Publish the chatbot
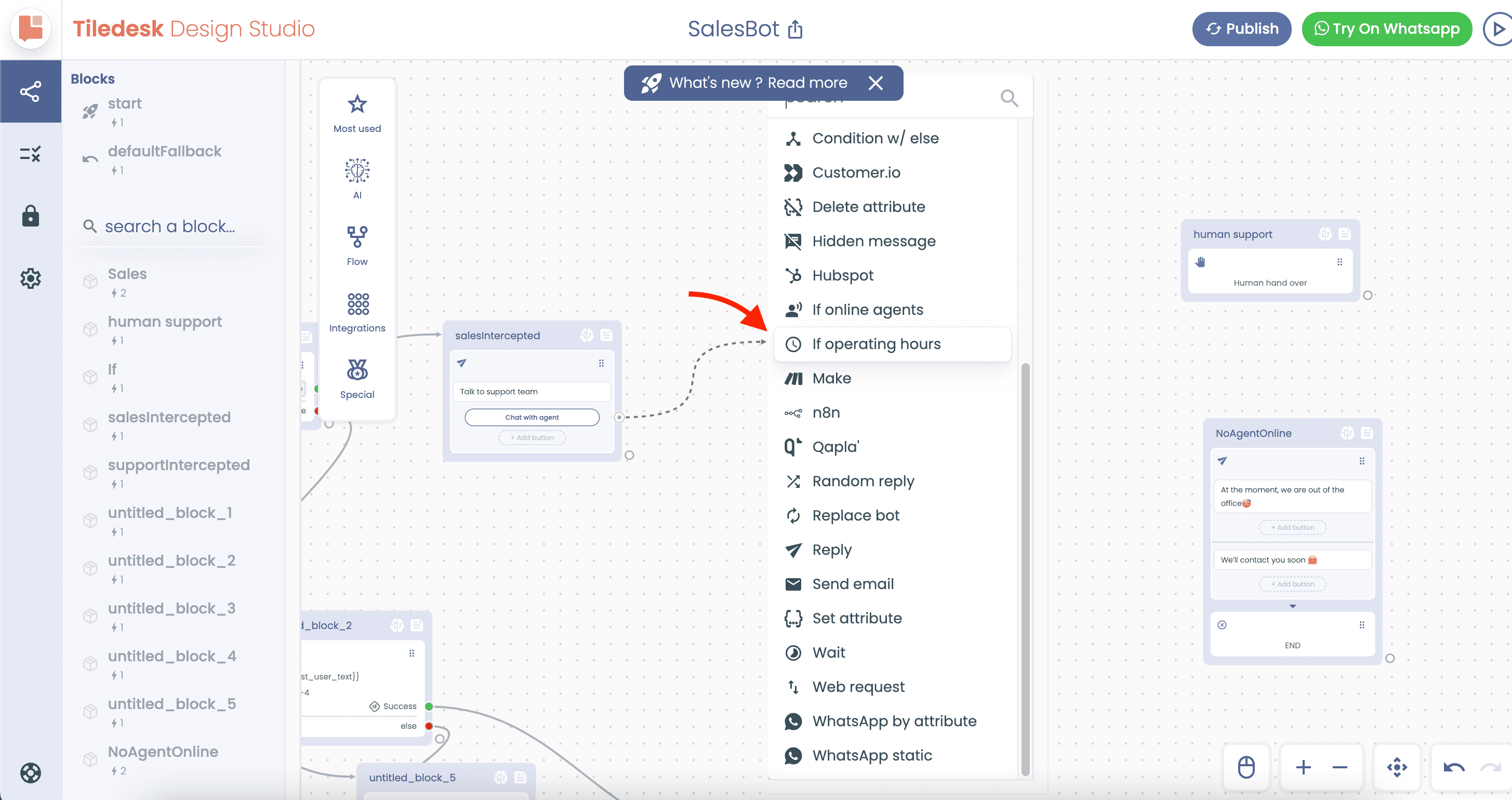The height and width of the screenshot is (800, 1512). click(1241, 29)
